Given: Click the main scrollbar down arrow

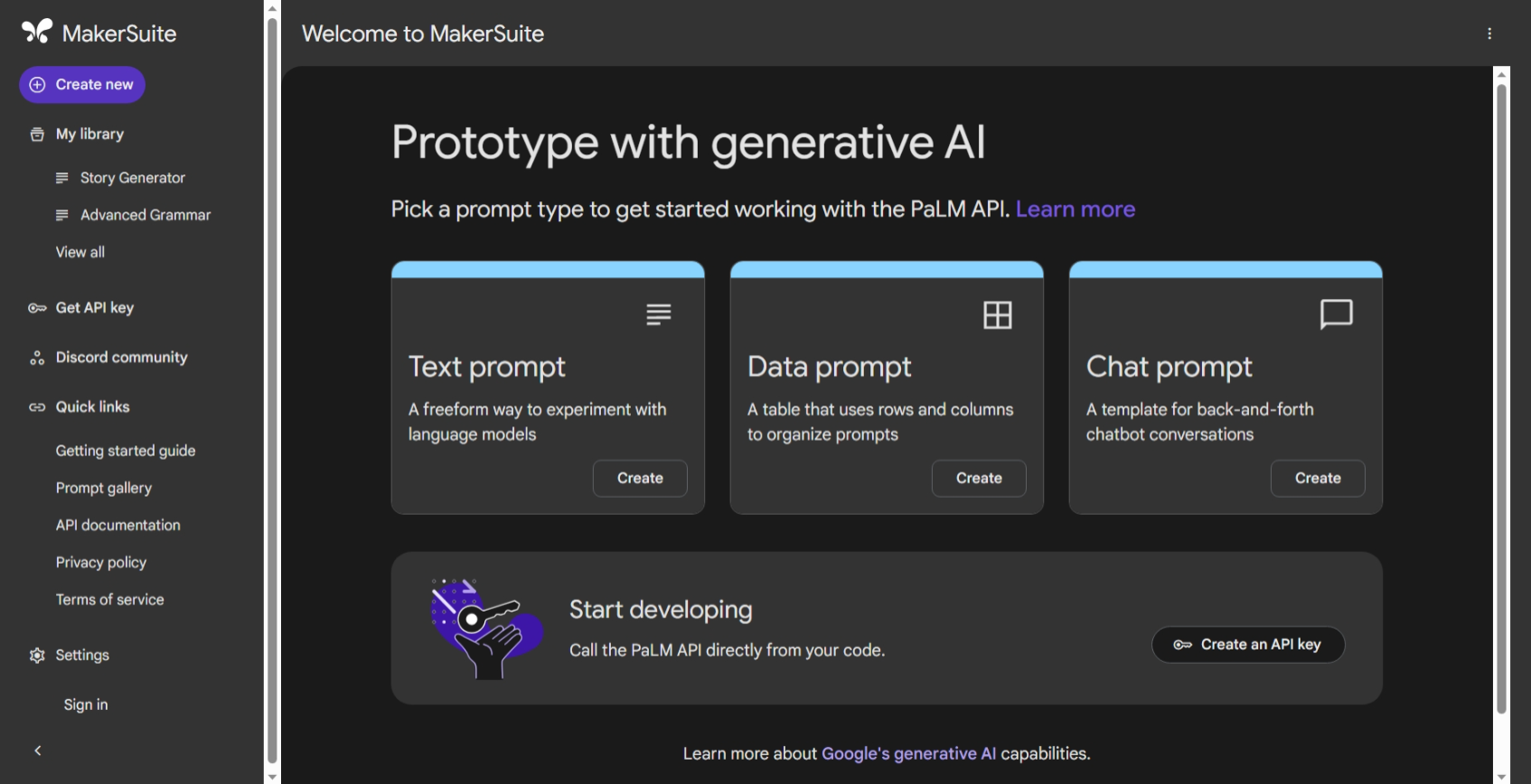Looking at the screenshot, I should click(1502, 777).
